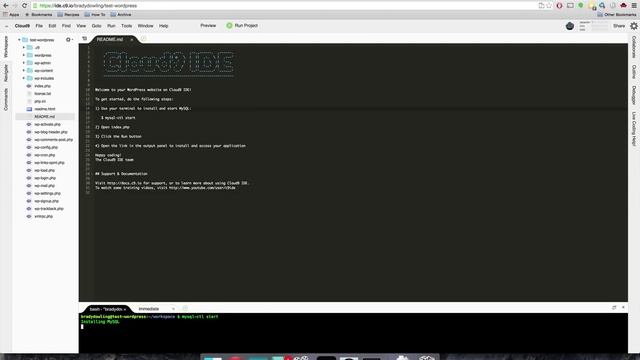Click the user avatar icon
640x360 pixels.
click(x=570, y=26)
